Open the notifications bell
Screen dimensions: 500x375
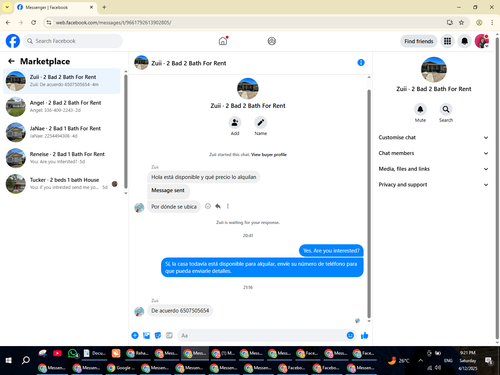tap(464, 41)
